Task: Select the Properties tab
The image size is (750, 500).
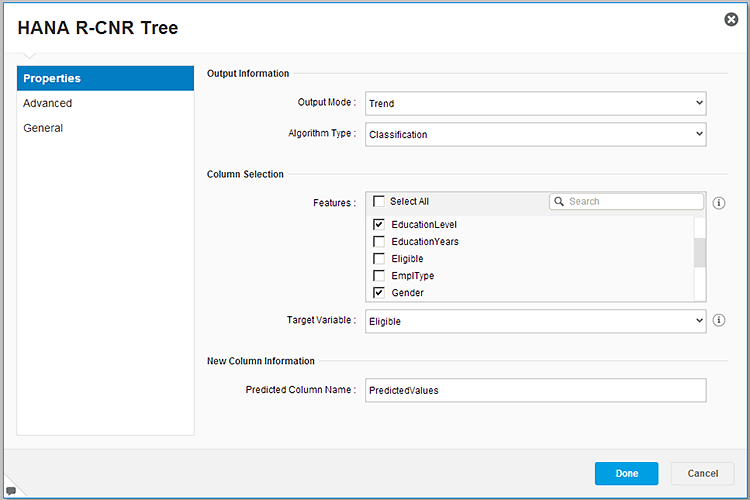Action: click(105, 78)
